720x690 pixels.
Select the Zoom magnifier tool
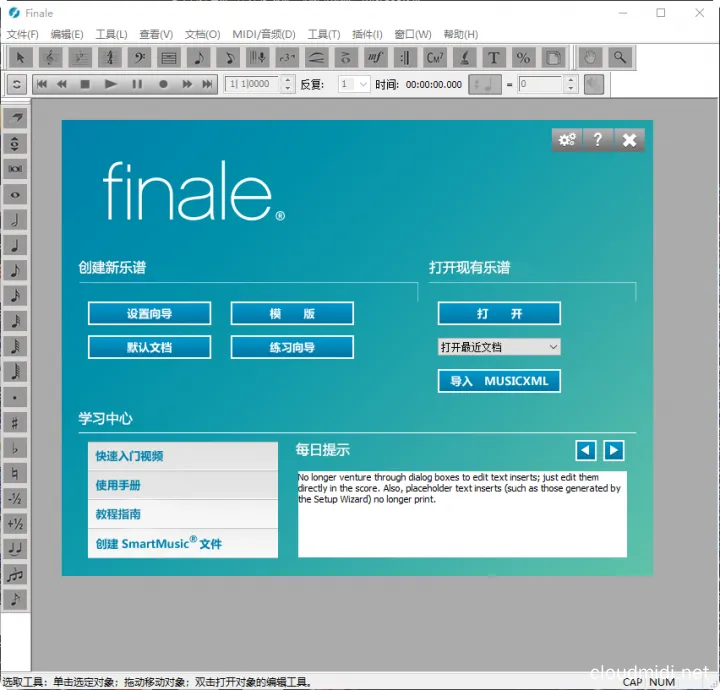click(x=621, y=57)
